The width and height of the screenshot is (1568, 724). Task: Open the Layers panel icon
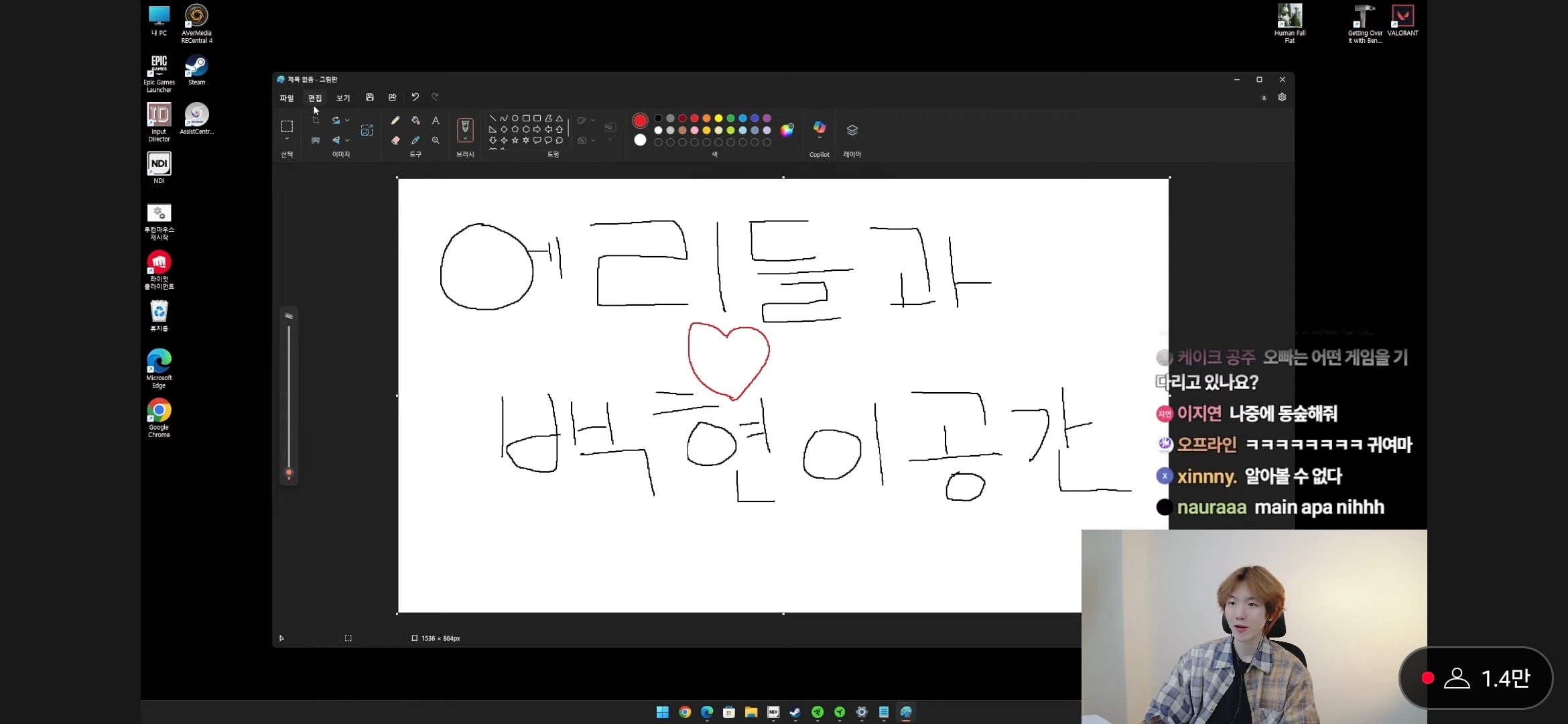(852, 130)
